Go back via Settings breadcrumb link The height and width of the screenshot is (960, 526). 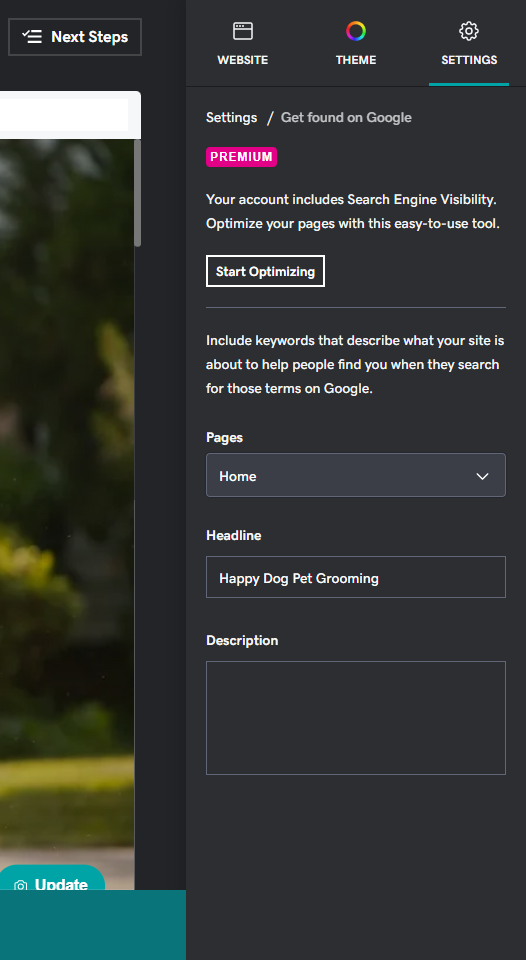coord(231,118)
